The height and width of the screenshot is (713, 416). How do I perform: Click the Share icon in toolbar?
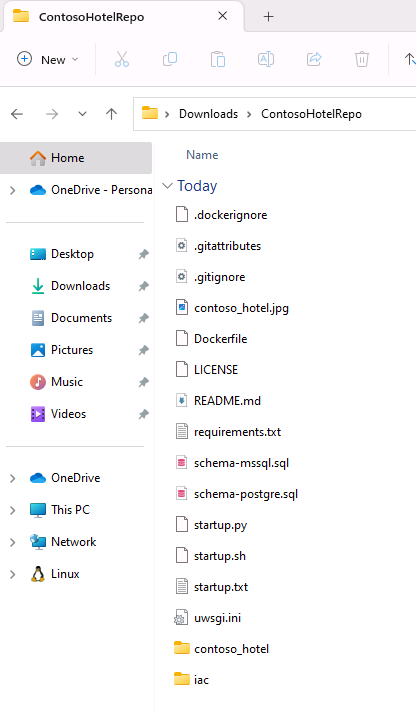click(314, 59)
